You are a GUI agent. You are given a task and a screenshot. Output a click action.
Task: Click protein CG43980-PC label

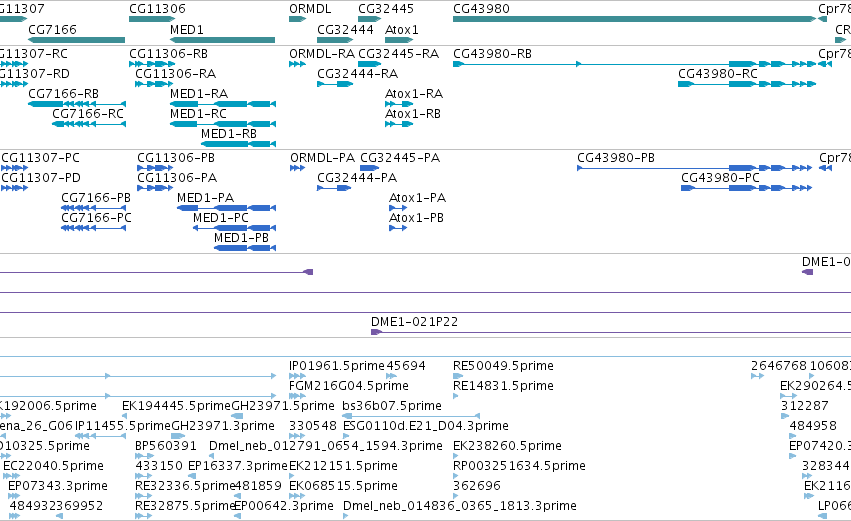[720, 178]
